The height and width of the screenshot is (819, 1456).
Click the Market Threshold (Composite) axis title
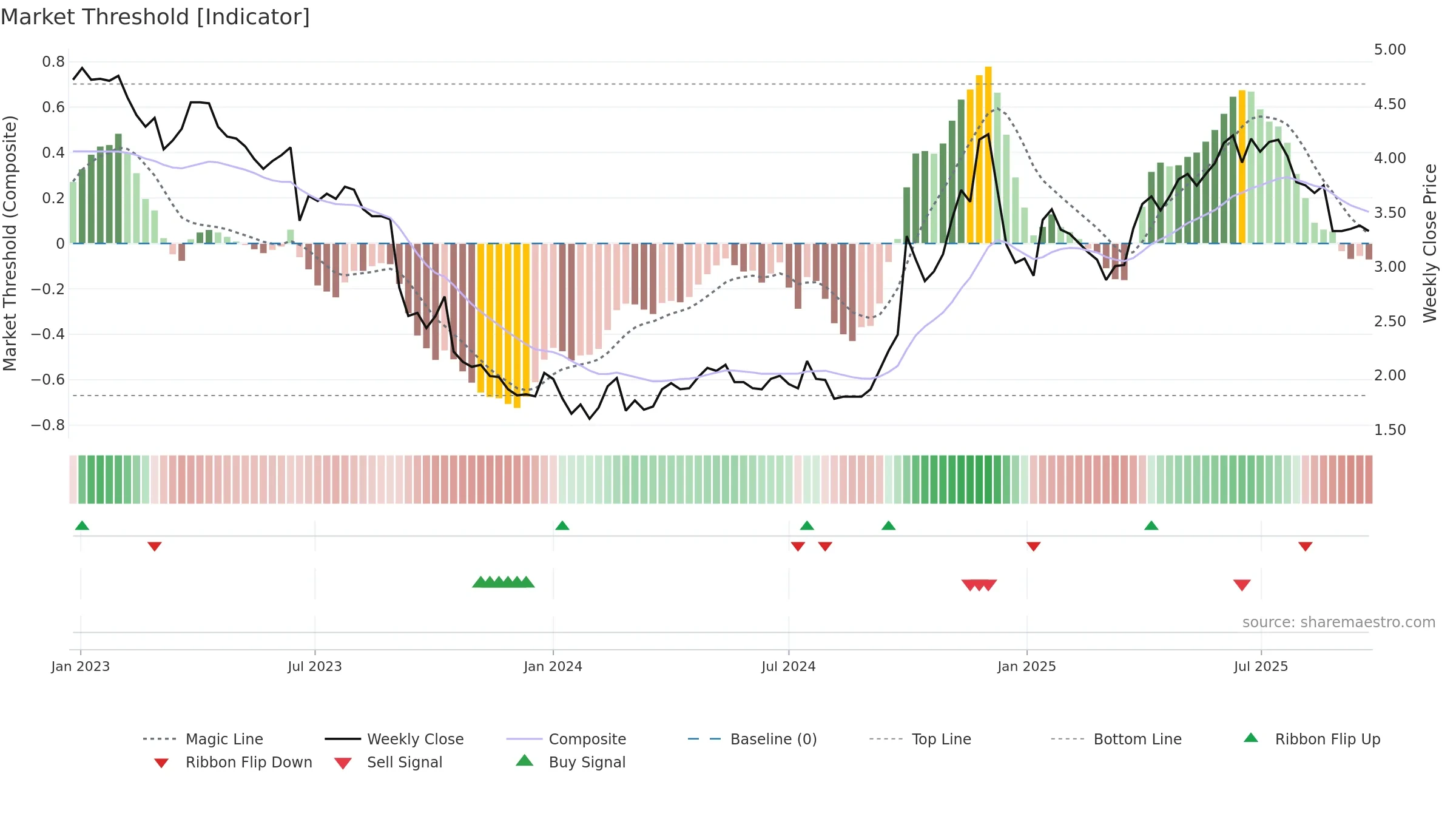[10, 243]
